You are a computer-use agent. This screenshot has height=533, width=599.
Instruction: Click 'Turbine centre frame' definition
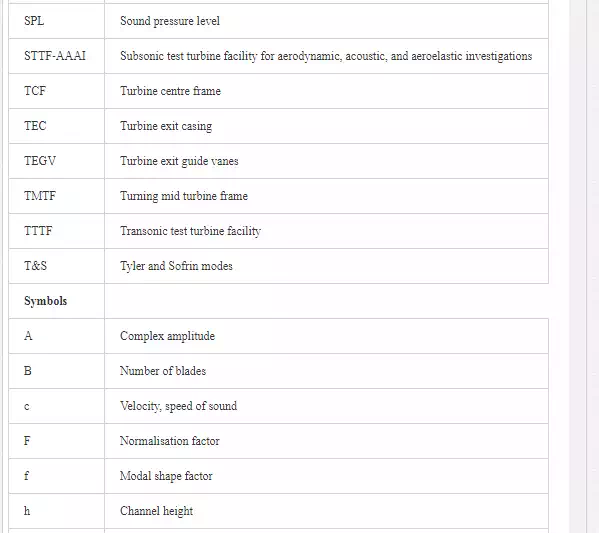coord(170,91)
